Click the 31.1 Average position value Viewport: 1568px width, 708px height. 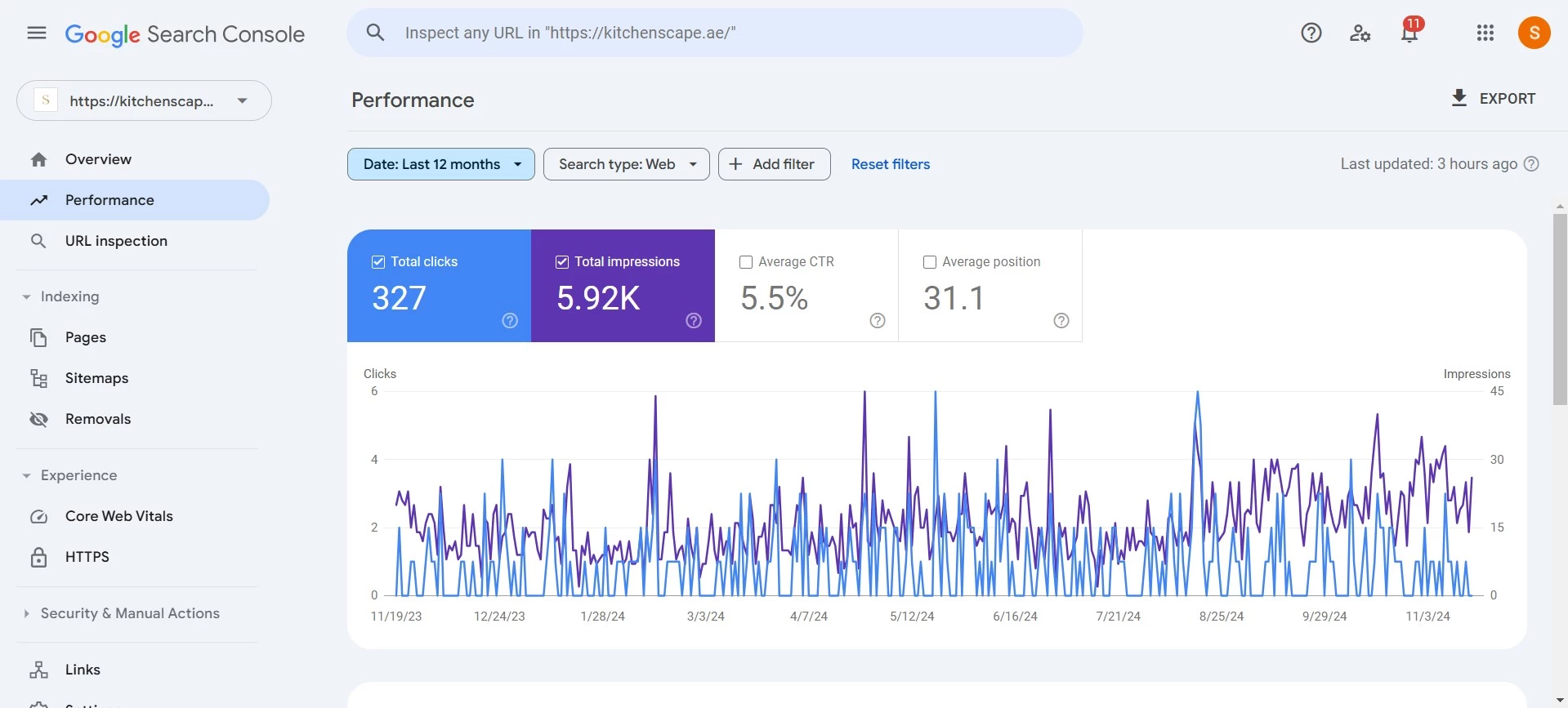[x=954, y=298]
